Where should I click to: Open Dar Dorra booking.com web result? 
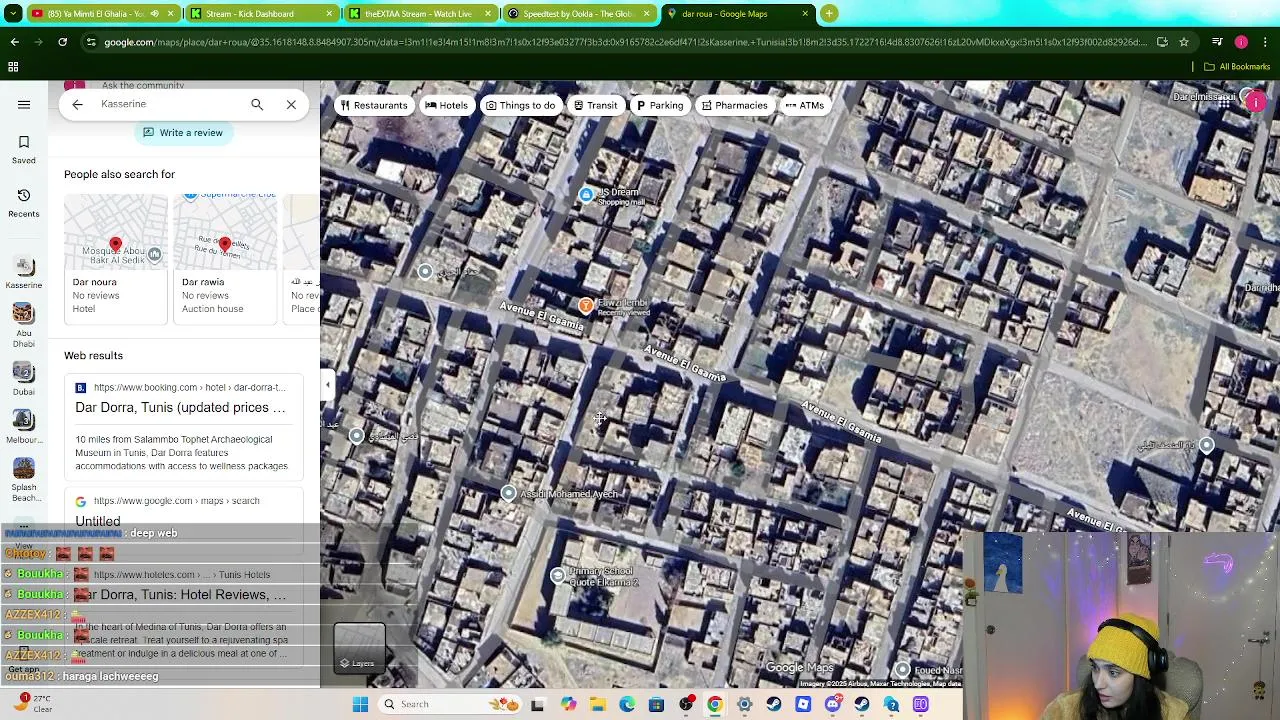pos(180,407)
